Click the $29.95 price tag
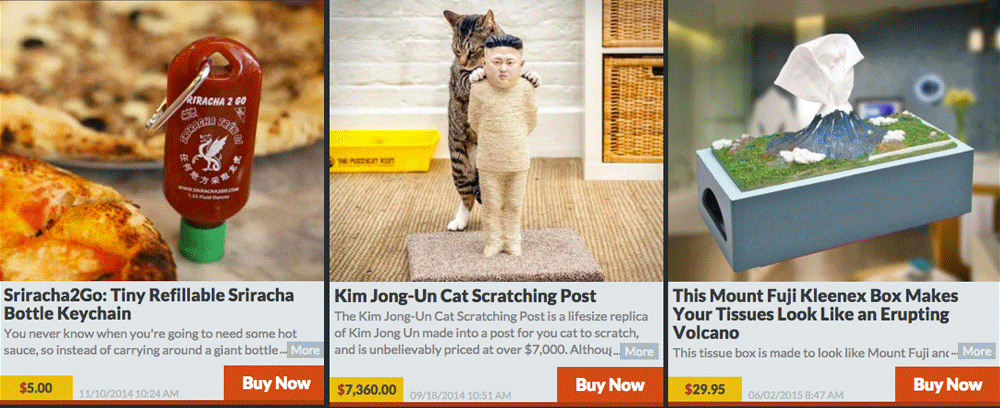The image size is (1000, 408). [705, 389]
